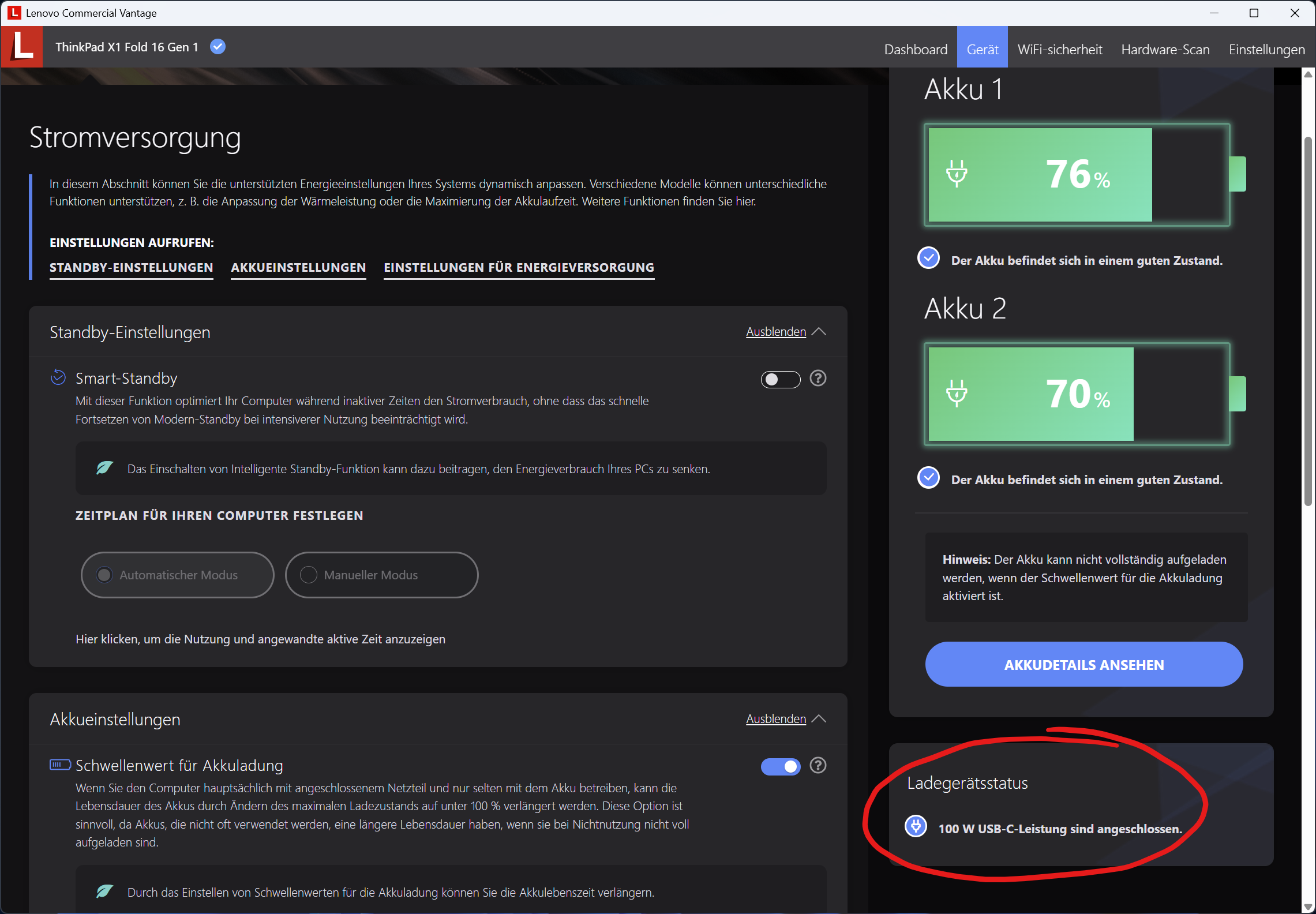Click the Akku 1 76% charge bar
Viewport: 1316px width, 914px height.
[x=1077, y=175]
